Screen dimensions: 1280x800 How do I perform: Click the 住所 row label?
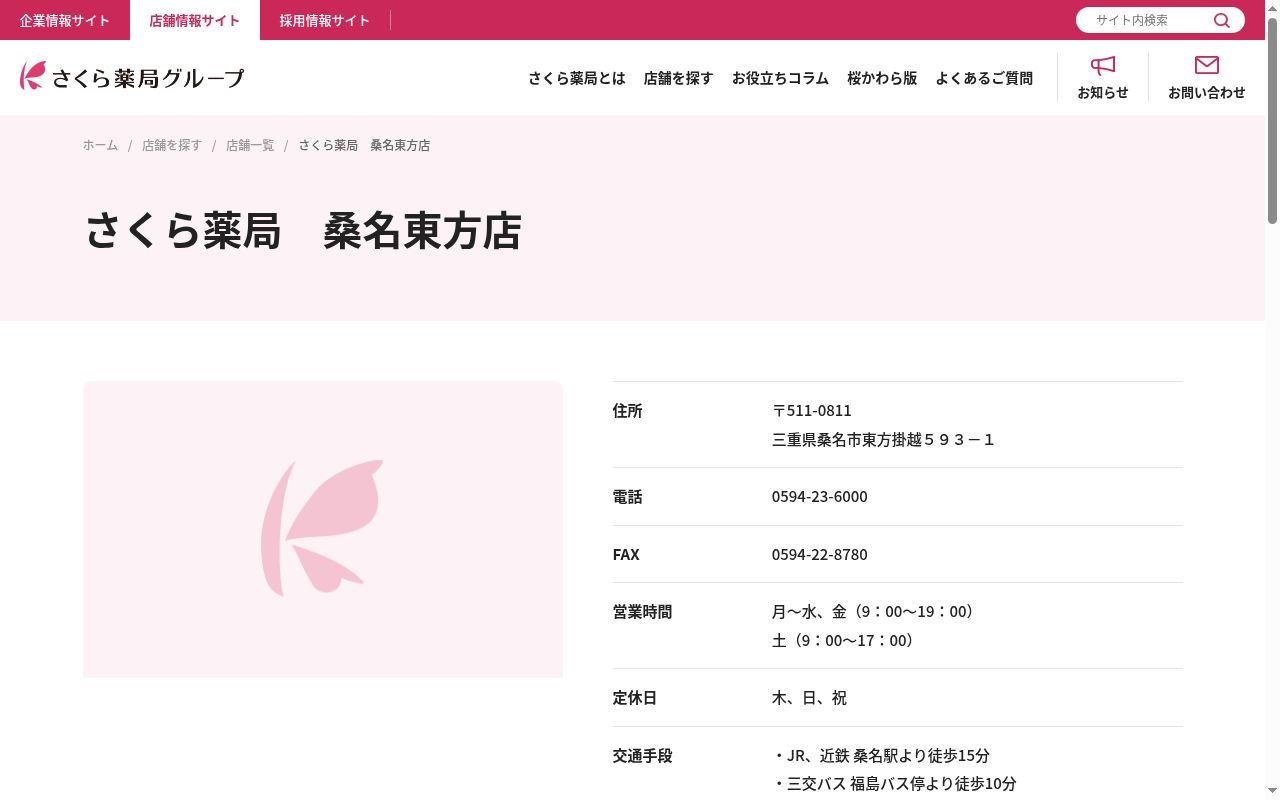(628, 411)
